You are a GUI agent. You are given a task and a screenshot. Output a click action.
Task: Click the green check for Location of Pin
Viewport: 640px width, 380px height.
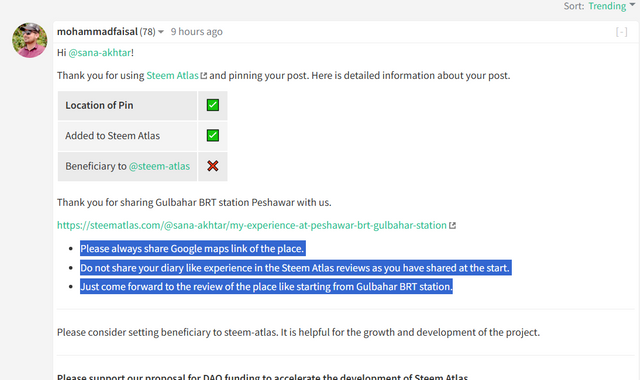click(x=213, y=105)
